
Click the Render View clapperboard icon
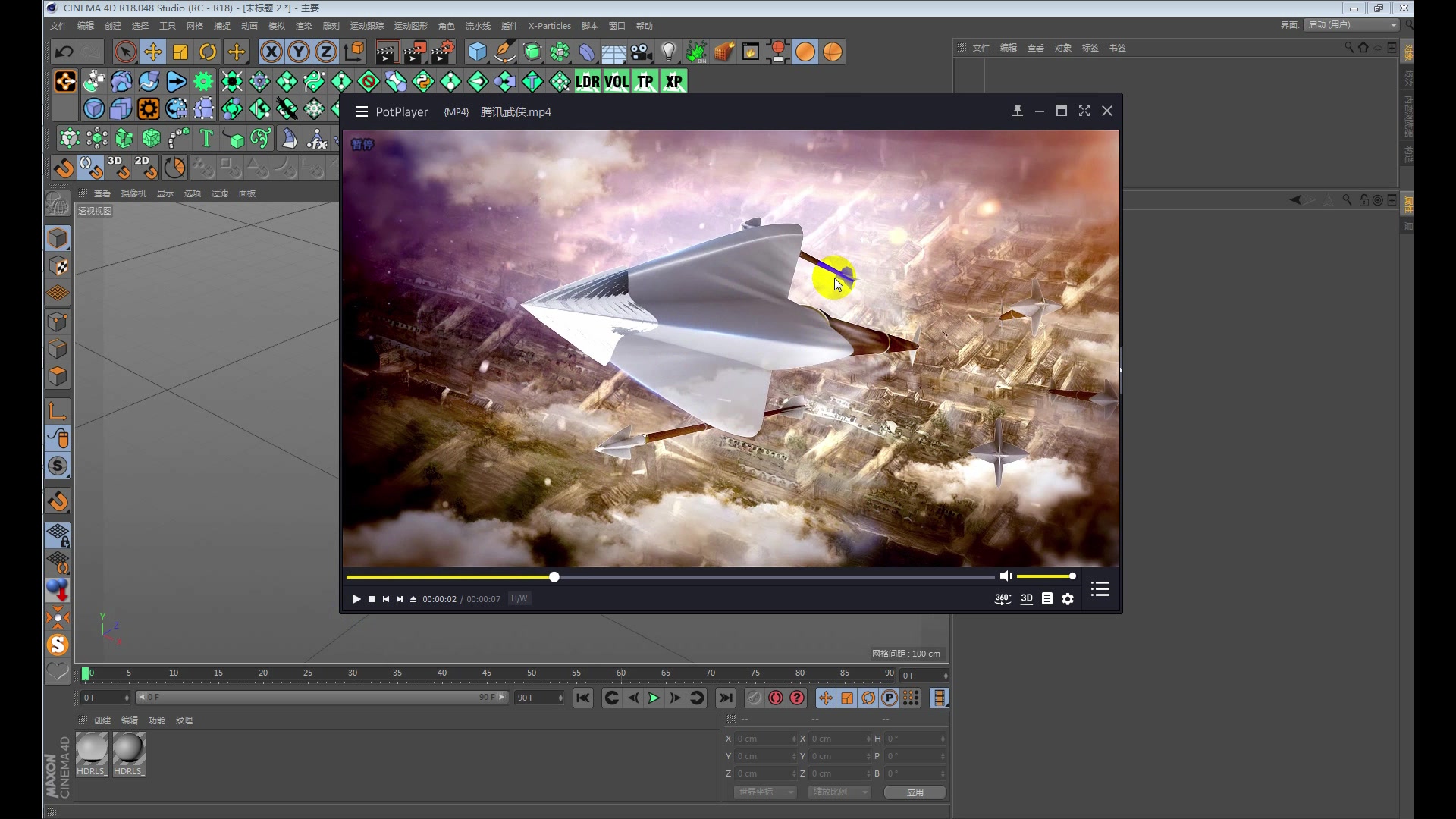[x=387, y=52]
